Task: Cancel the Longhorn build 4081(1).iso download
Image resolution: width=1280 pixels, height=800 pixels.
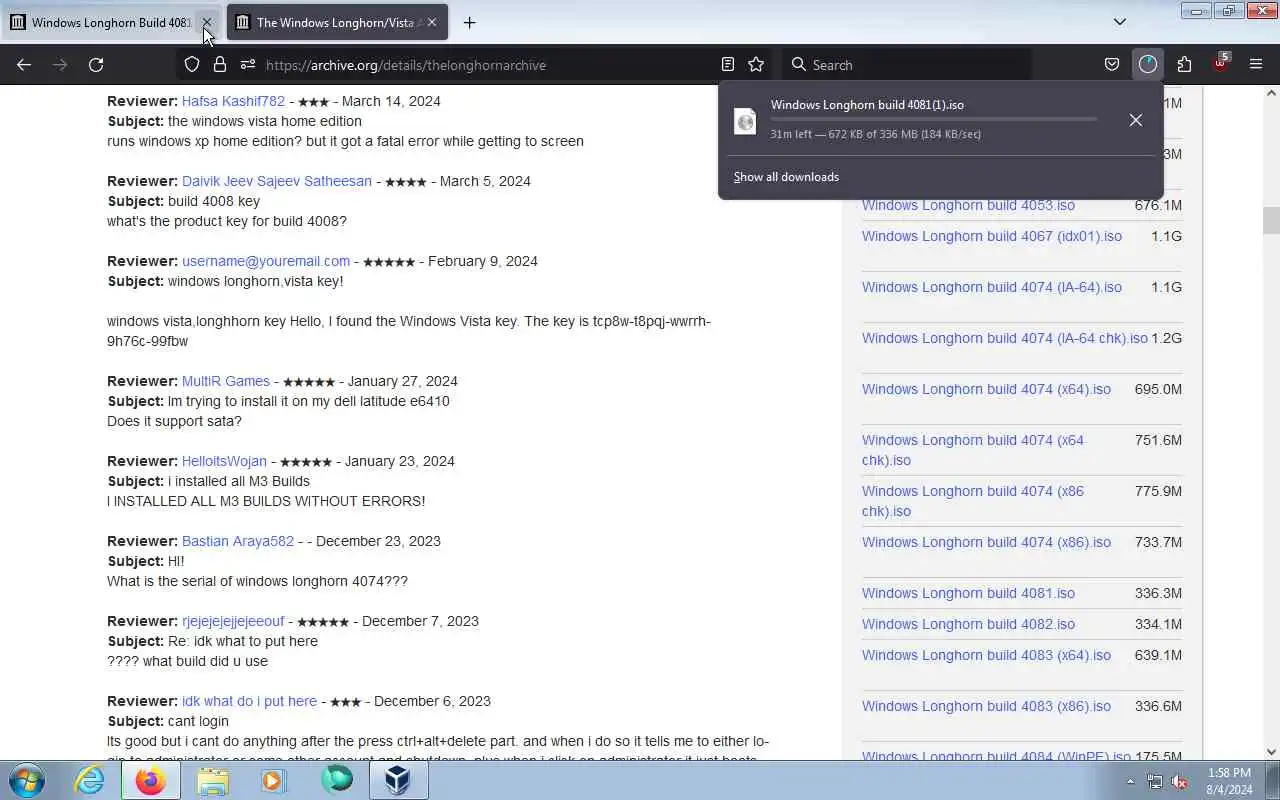Action: (x=1135, y=120)
